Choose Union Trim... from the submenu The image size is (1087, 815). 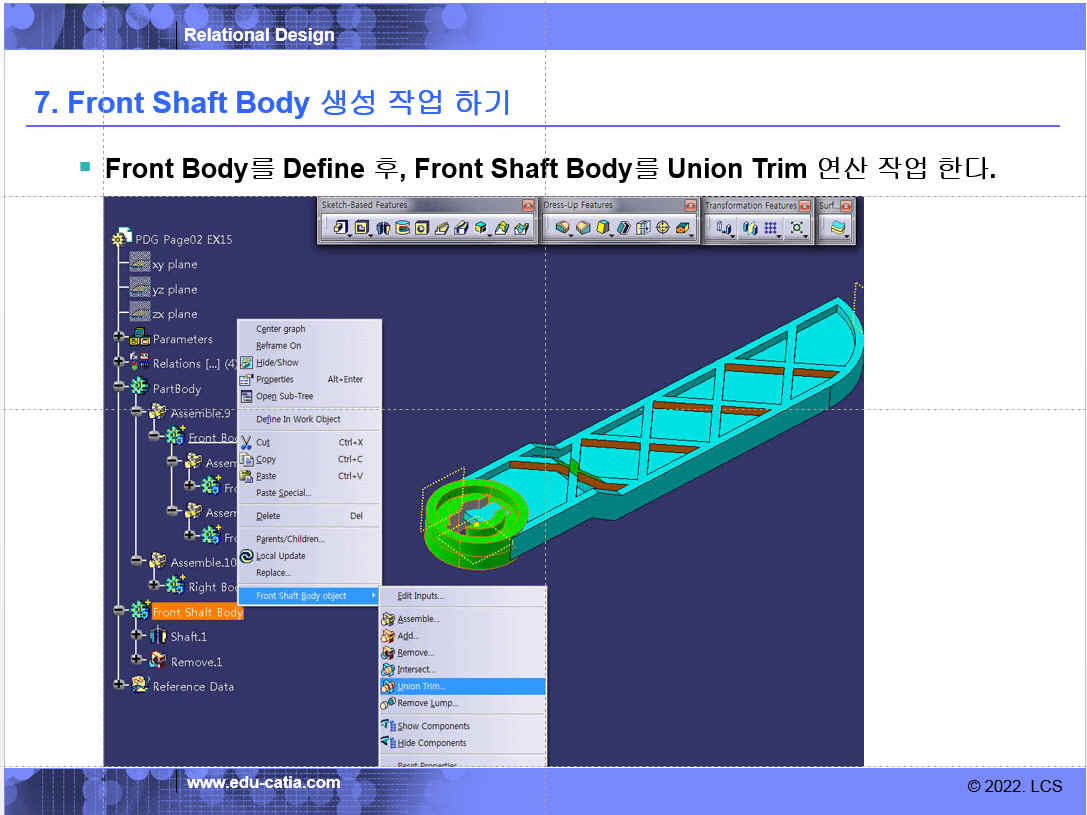coord(421,686)
